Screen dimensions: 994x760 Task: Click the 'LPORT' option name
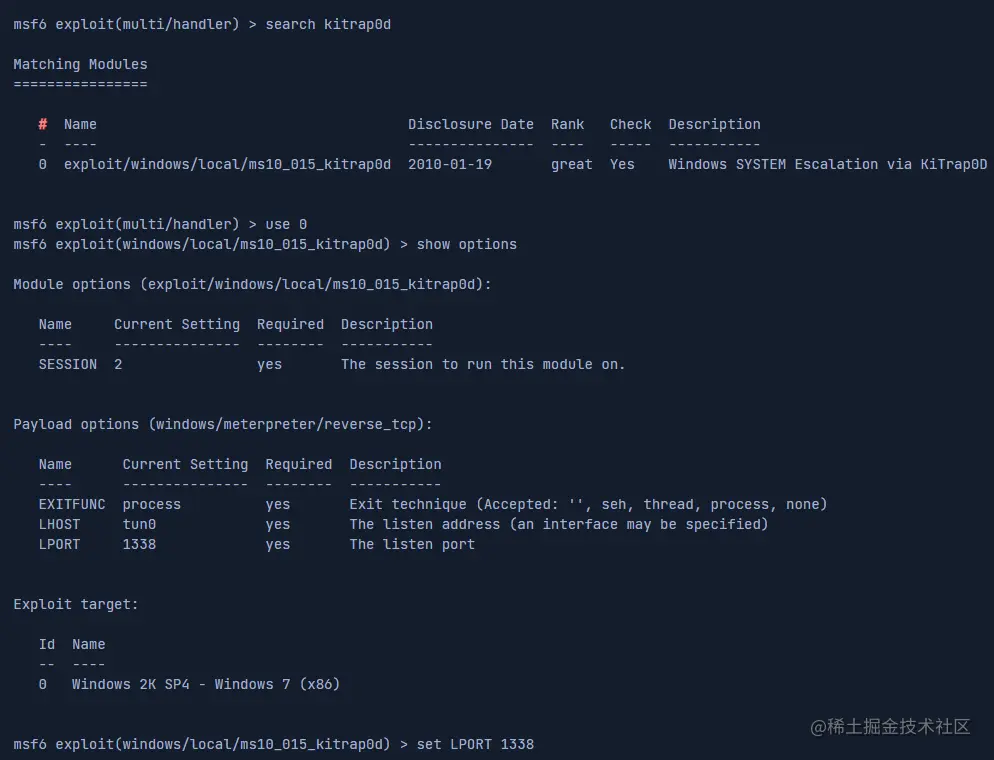coord(59,544)
